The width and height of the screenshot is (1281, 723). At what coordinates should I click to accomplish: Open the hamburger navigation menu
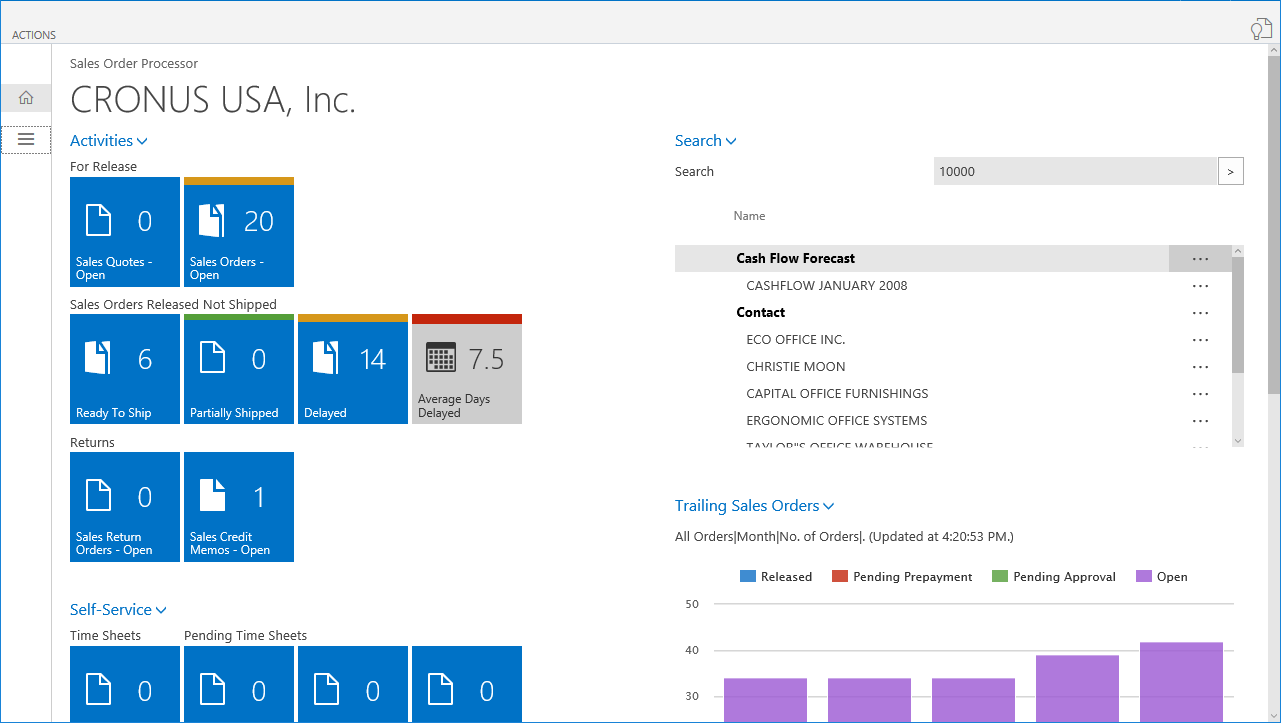tap(26, 140)
